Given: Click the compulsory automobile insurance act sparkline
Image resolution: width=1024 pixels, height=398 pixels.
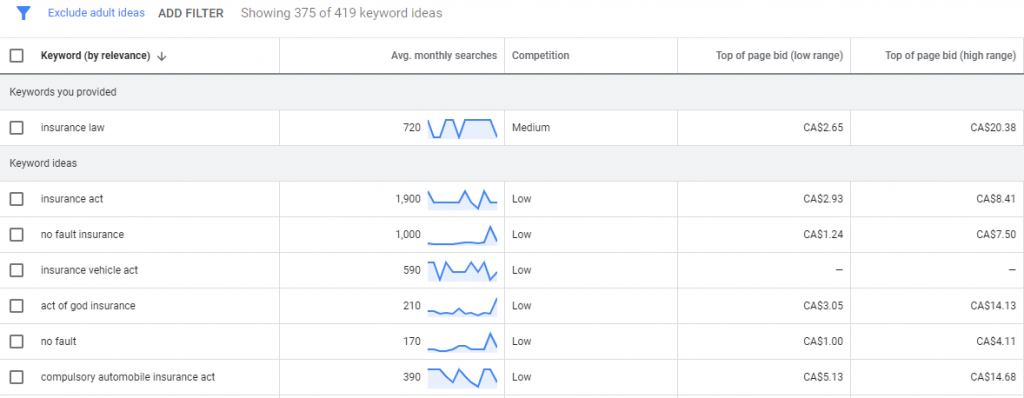Looking at the screenshot, I should point(462,377).
